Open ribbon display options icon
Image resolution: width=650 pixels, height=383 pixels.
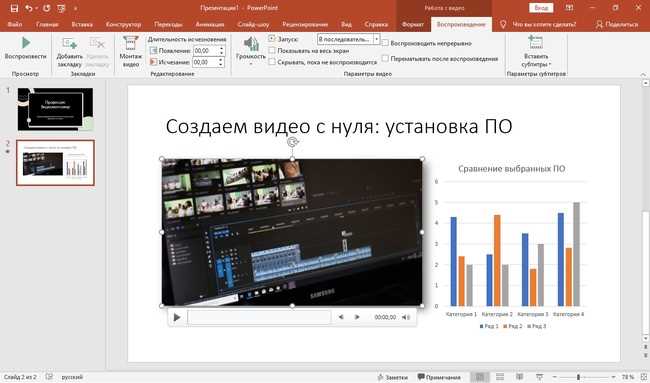coord(570,8)
